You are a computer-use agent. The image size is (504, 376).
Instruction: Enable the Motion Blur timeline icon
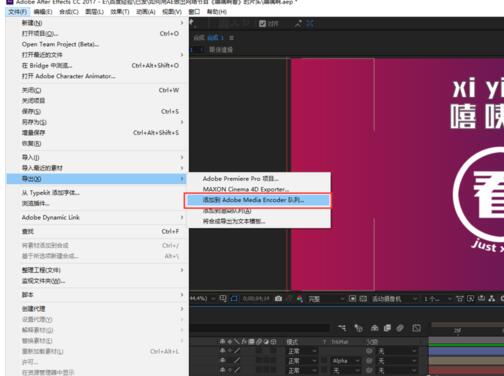click(400, 328)
